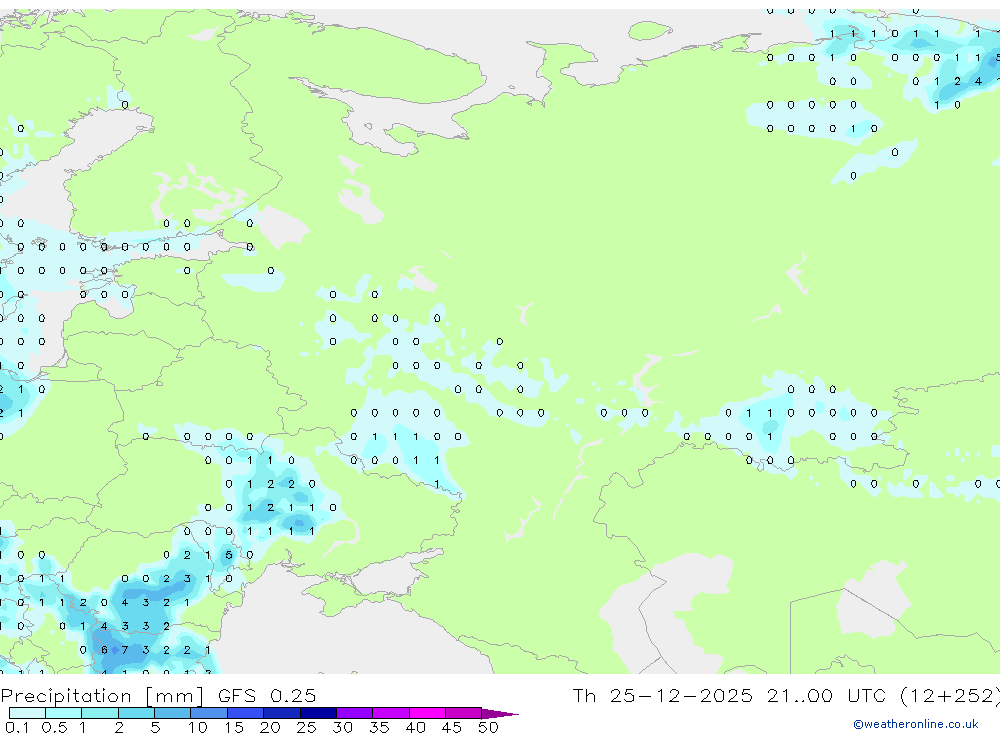Viewport: 1000px width, 733px height.
Task: Select legend swatch between 5 and 10
Action: point(172,713)
